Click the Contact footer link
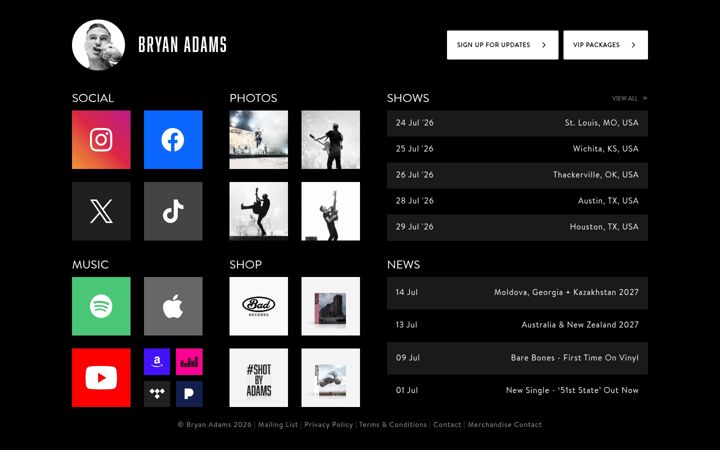The image size is (720, 450). pos(447,425)
